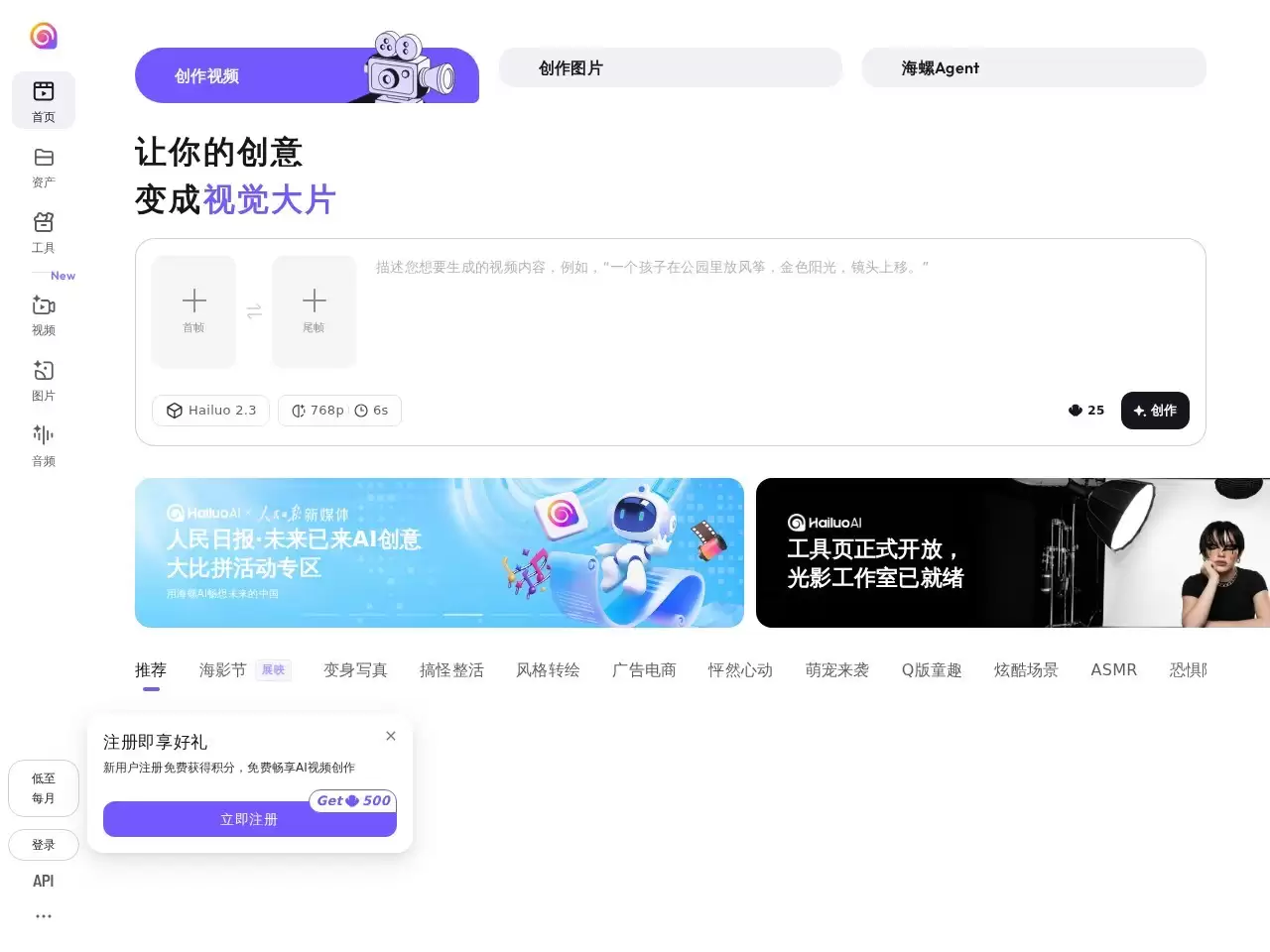This screenshot has width=1270, height=952.
Task: Select the 萌宠来袭 category tab
Action: coord(837,670)
